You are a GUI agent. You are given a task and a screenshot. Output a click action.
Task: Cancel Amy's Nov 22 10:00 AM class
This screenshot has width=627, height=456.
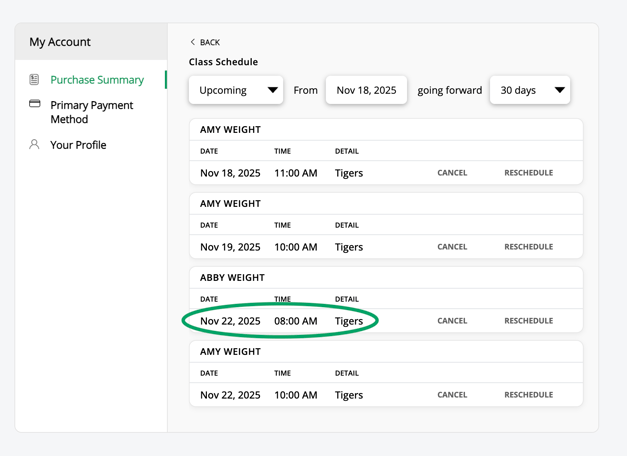point(452,395)
